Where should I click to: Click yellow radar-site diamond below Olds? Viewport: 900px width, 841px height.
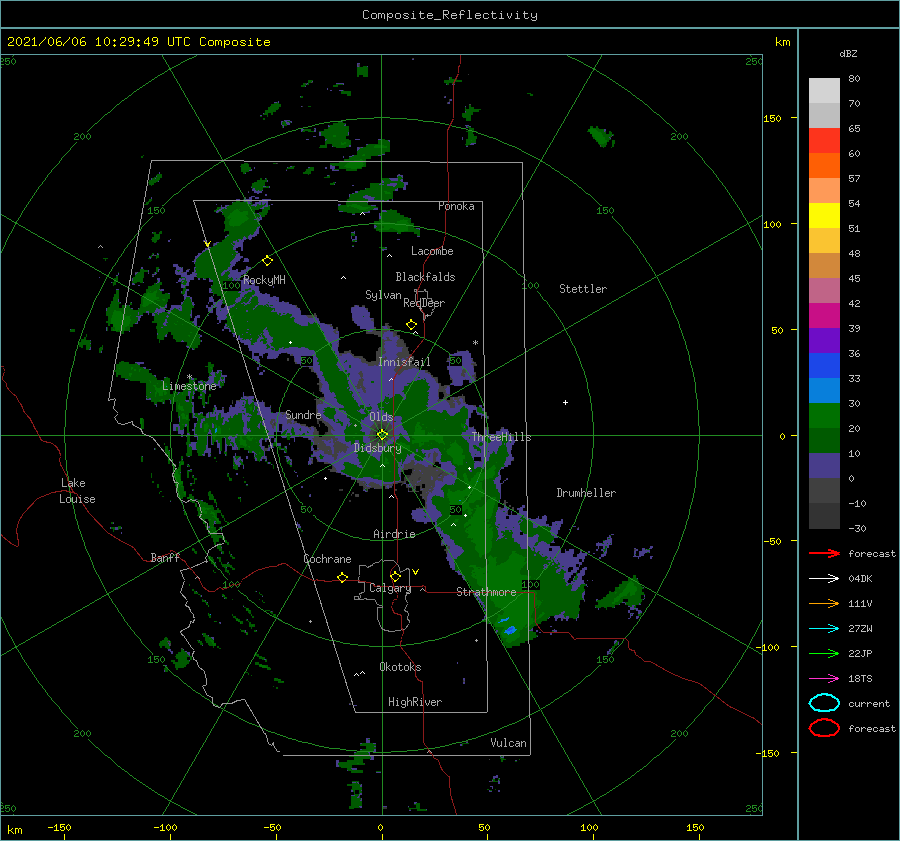382,435
